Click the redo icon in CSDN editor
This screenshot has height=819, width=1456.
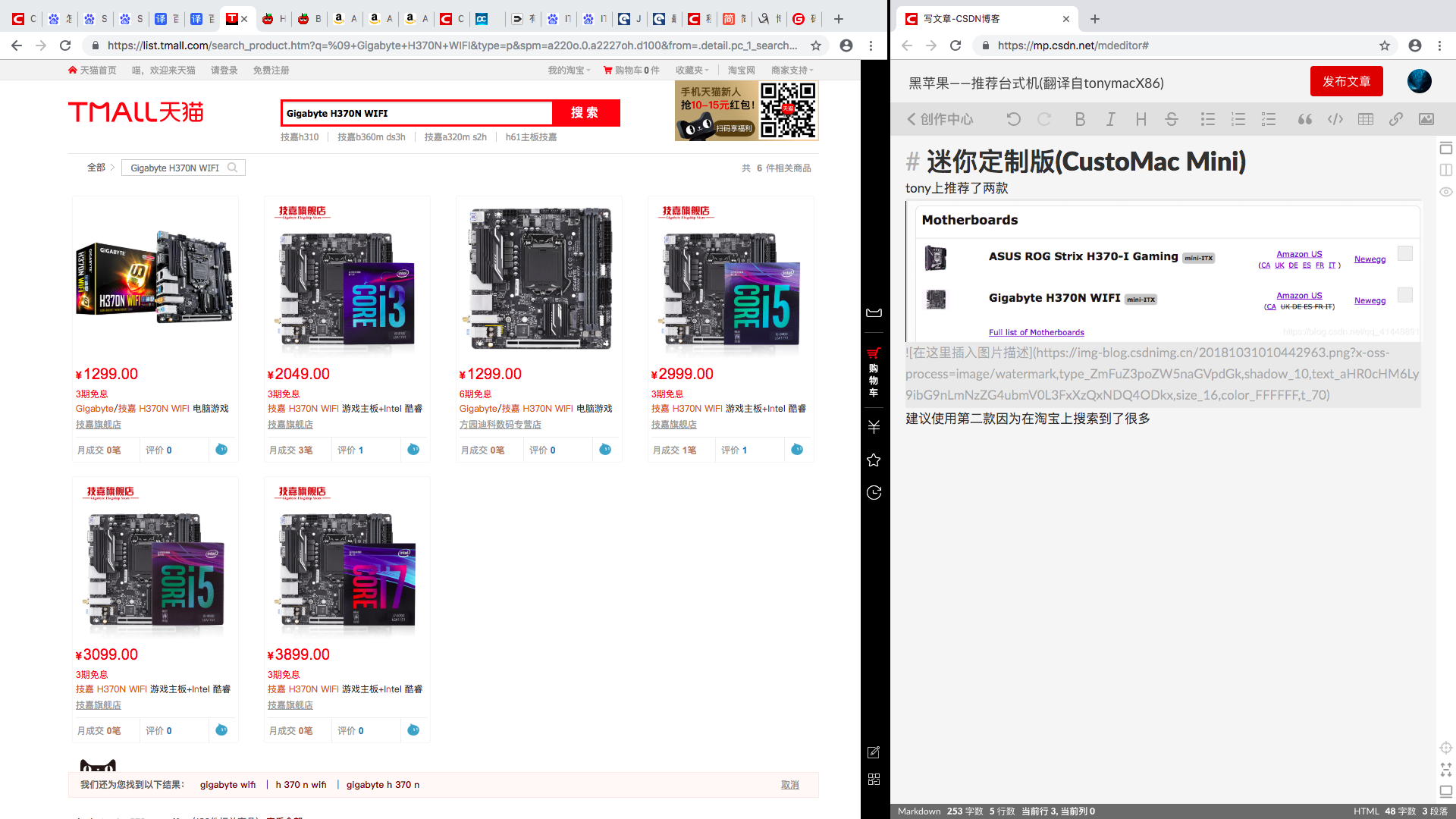1044,119
